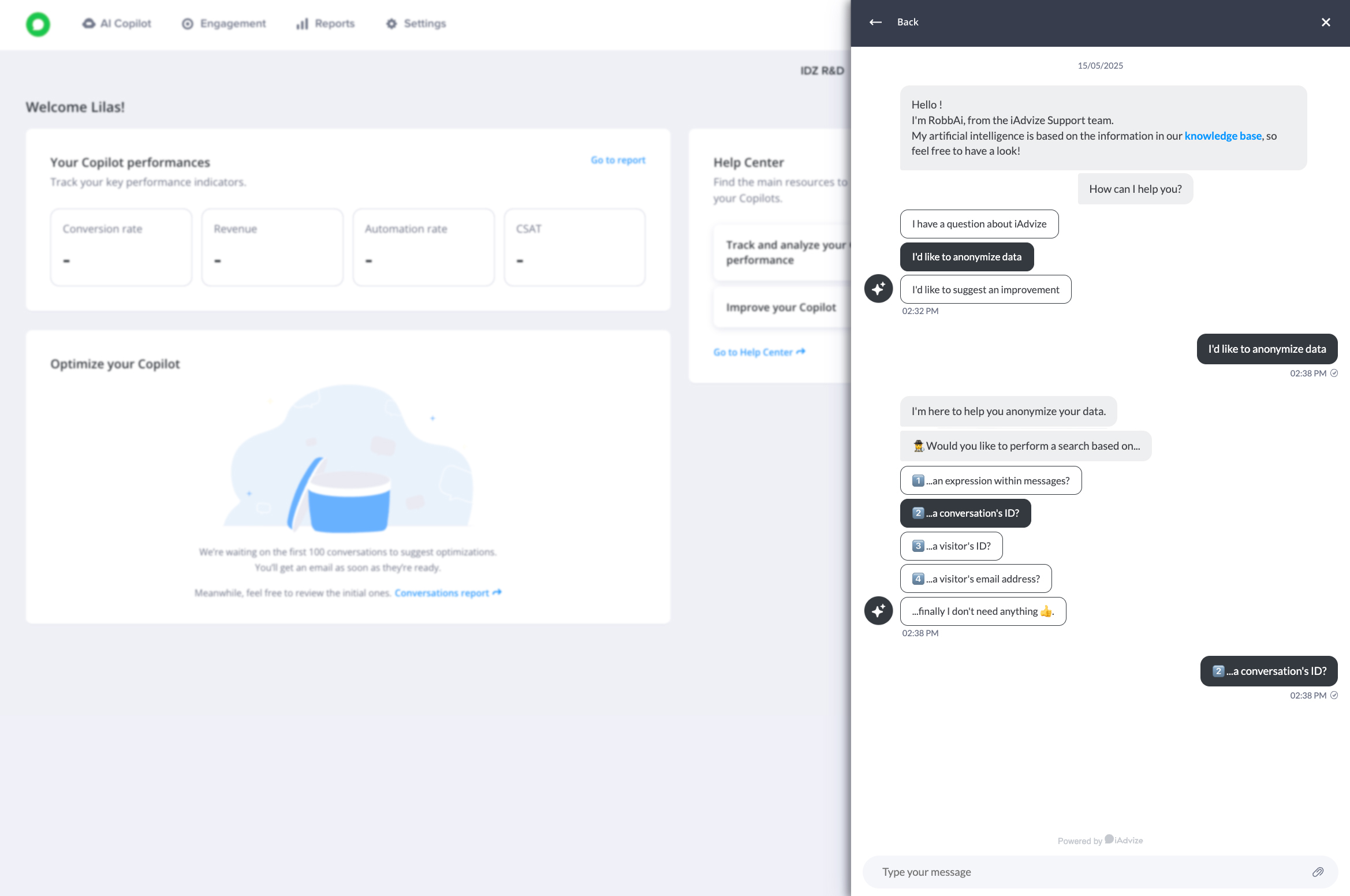Click the RobbAi sparkle avatar near 02:32 PM
This screenshot has height=896, width=1350.
click(x=878, y=288)
